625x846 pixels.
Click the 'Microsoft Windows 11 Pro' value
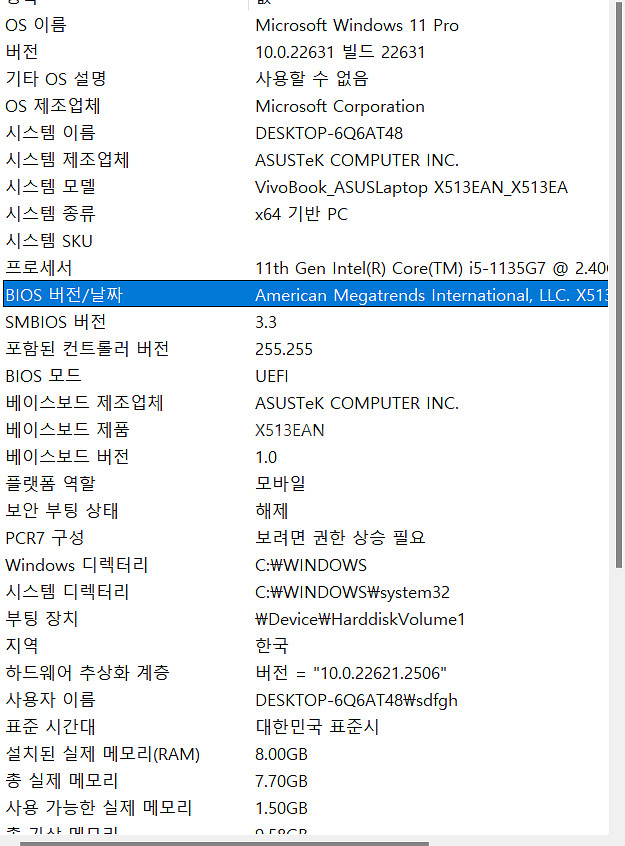coord(357,25)
